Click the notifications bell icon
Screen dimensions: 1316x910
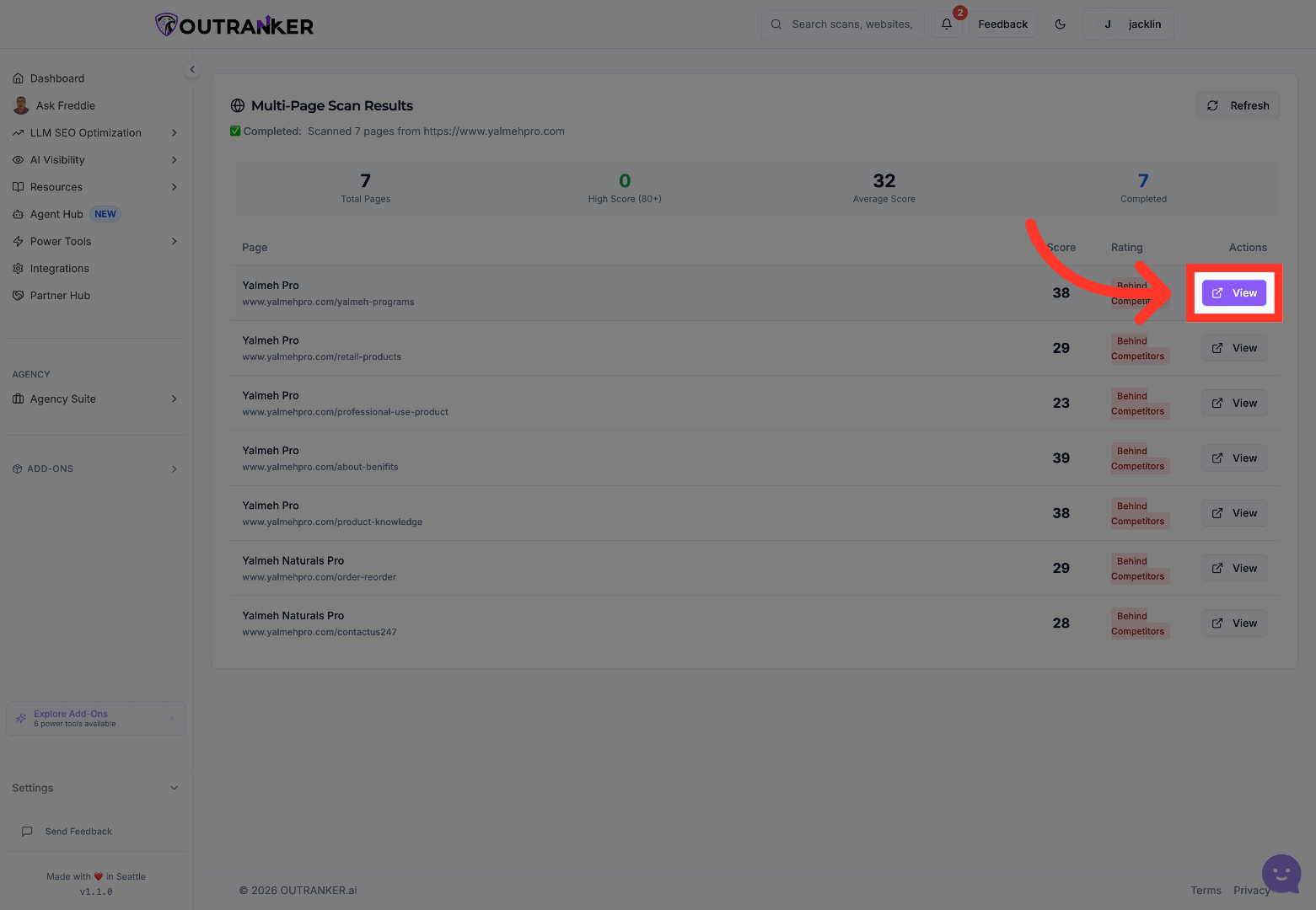pos(947,24)
